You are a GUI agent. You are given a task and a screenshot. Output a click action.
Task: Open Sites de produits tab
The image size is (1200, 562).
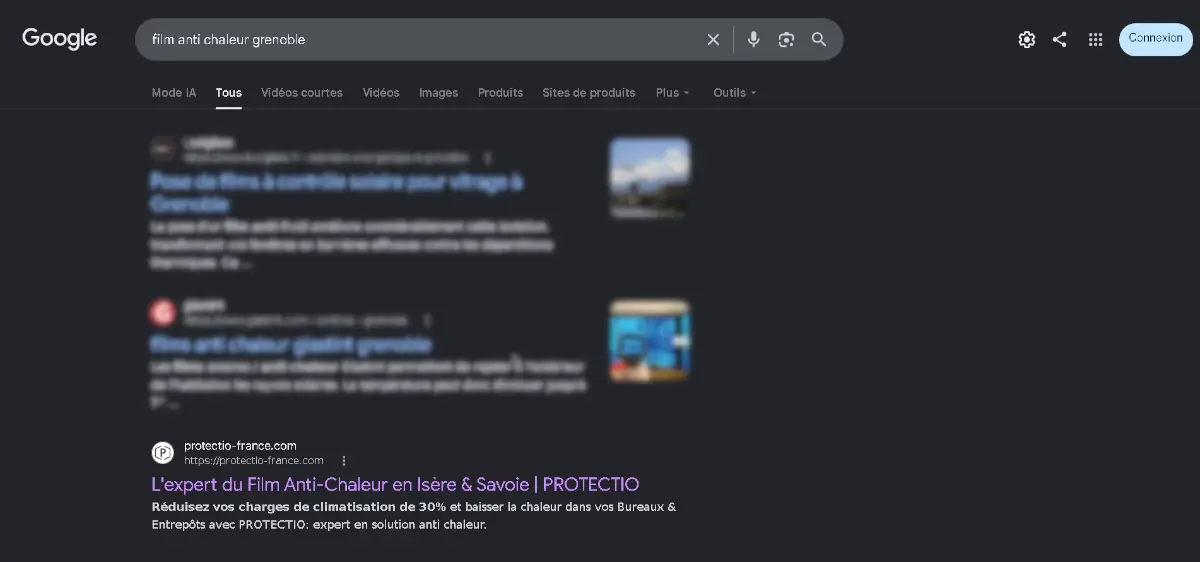point(589,93)
